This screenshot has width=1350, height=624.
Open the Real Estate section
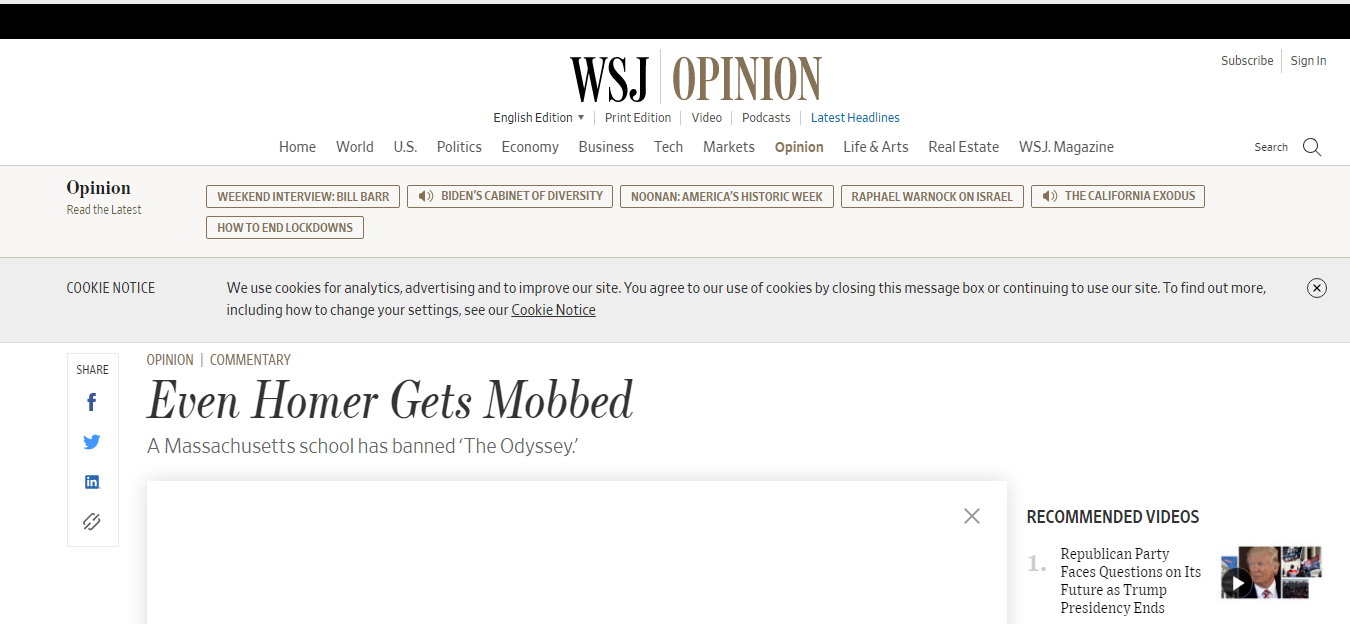964,147
